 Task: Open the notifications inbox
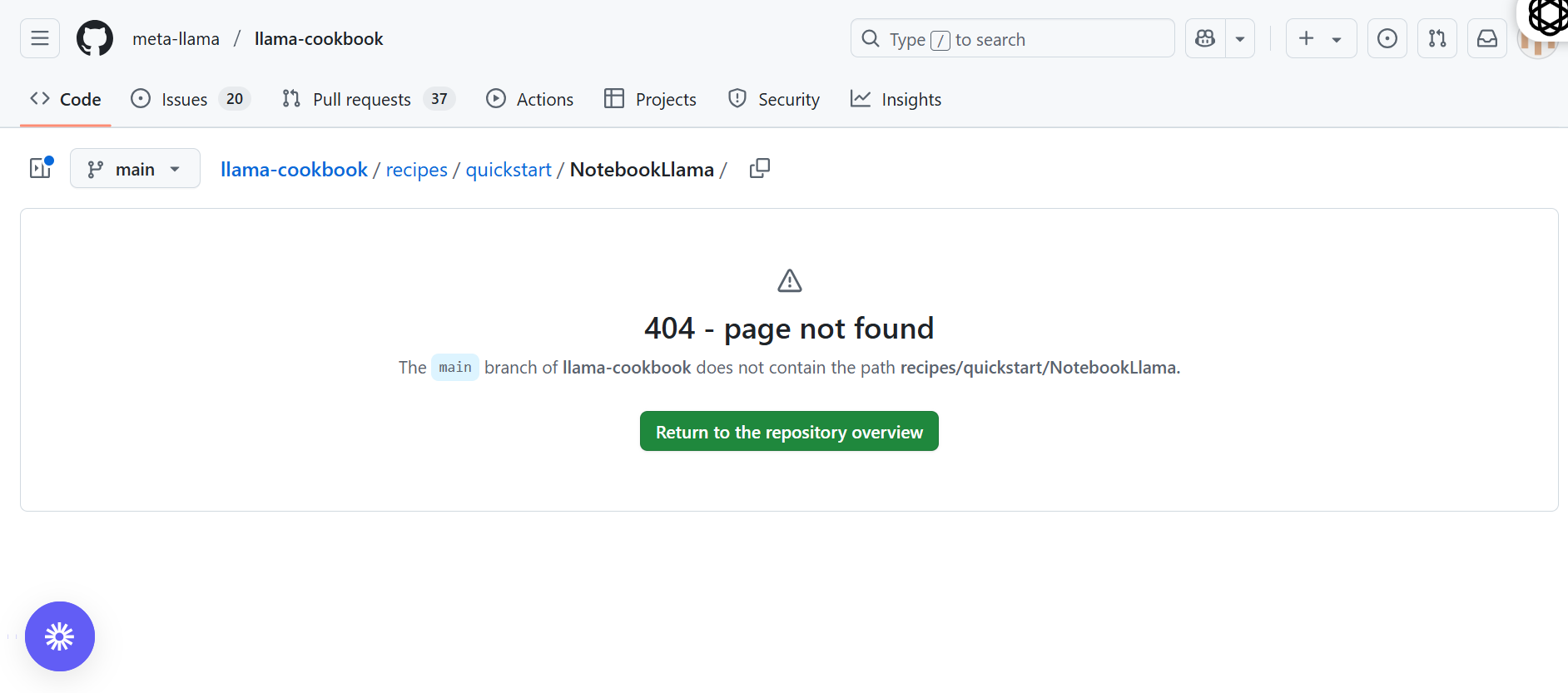(1487, 38)
